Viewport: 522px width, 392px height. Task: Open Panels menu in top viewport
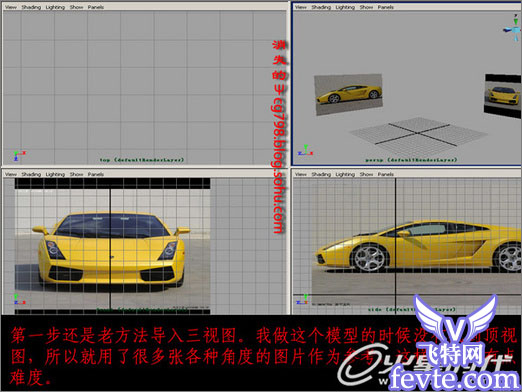(x=96, y=7)
